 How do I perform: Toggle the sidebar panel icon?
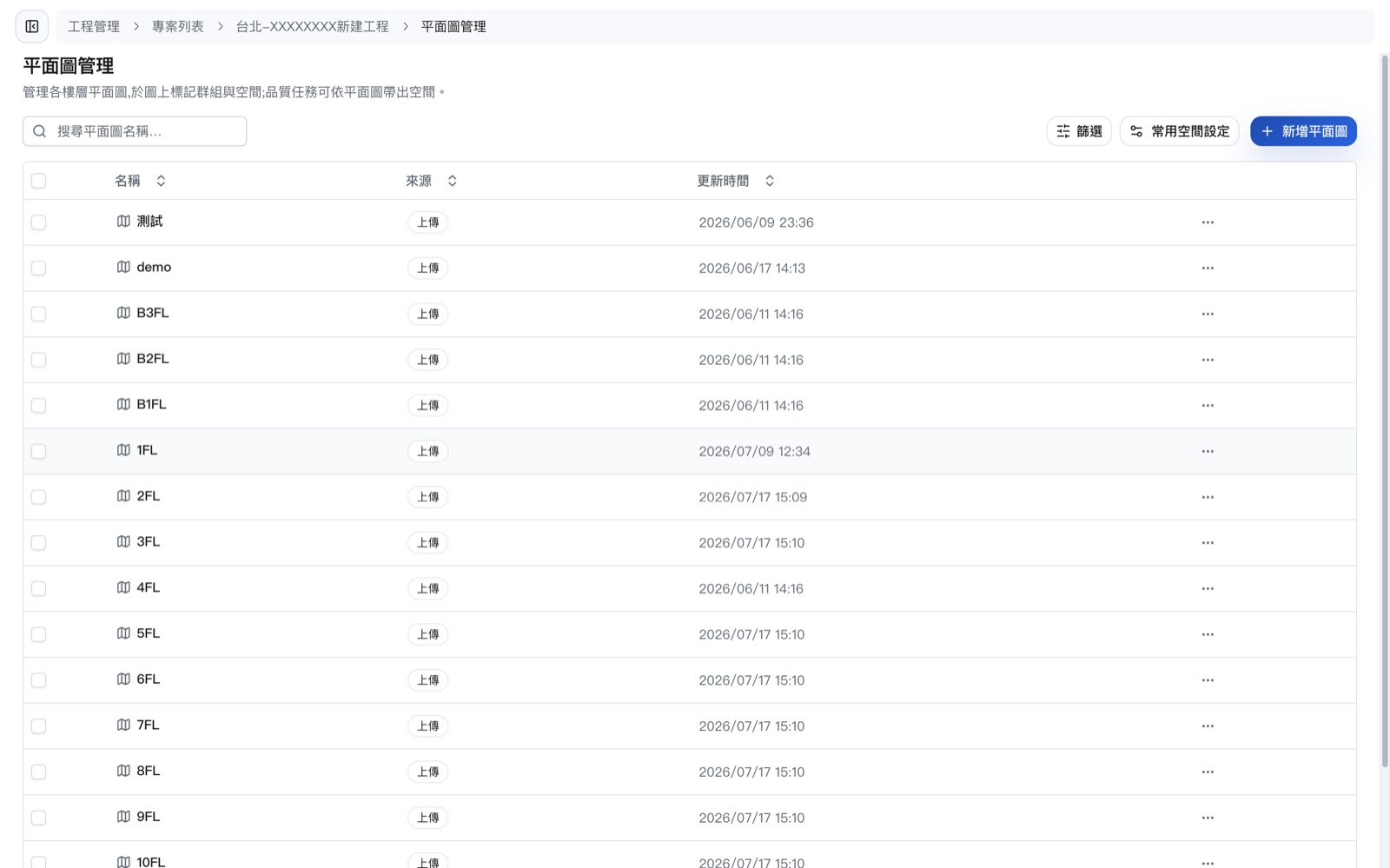(x=32, y=26)
